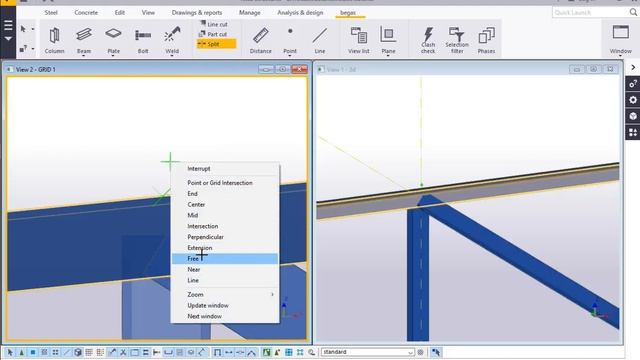Expand the Zoom submenu arrow
Viewport: 640px width, 360px height.
pos(272,294)
